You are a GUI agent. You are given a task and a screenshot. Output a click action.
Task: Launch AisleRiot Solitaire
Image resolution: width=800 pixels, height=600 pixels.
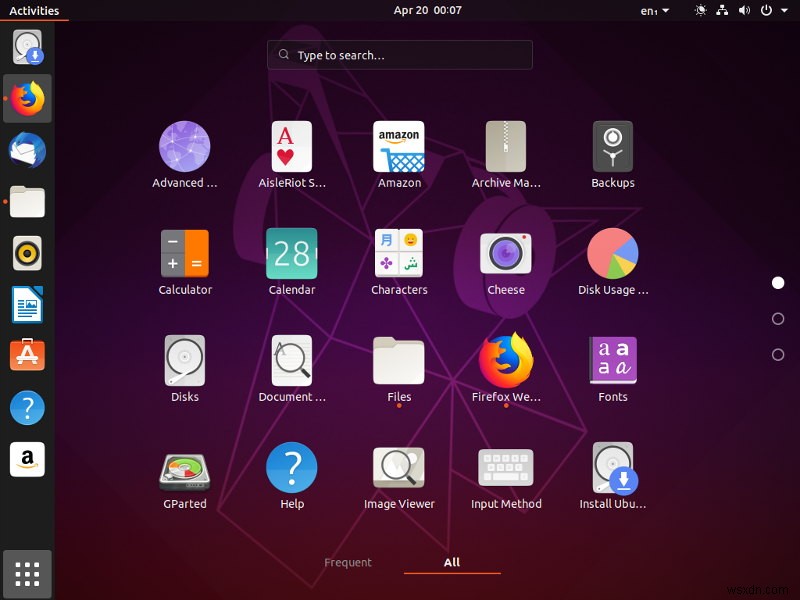point(291,146)
